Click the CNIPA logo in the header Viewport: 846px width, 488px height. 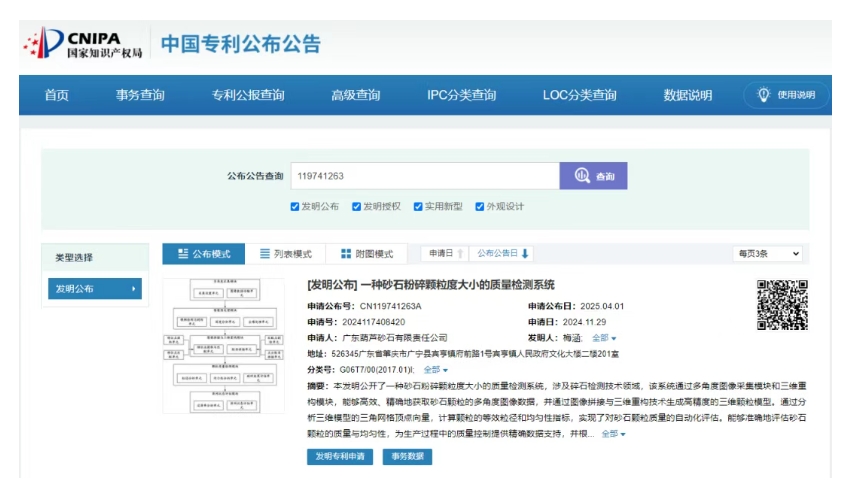pyautogui.click(x=85, y=44)
